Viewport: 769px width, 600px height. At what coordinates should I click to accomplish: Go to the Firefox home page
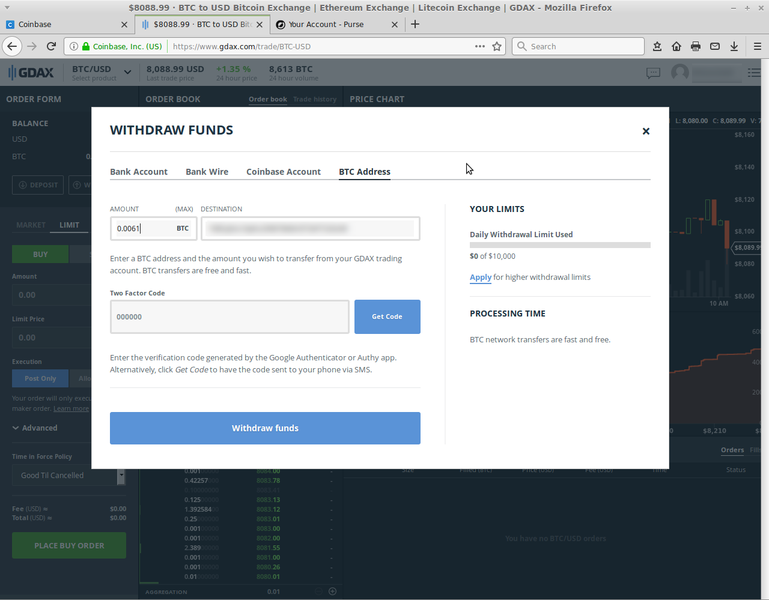click(x=676, y=46)
